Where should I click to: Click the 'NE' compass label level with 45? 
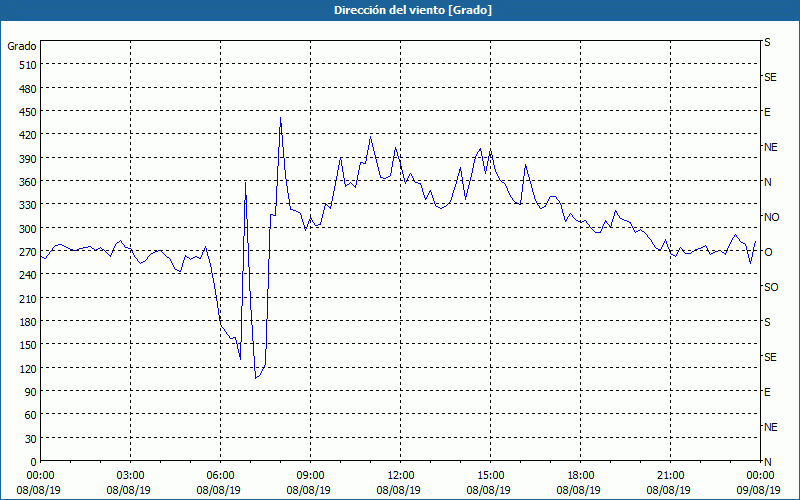pyautogui.click(x=771, y=427)
